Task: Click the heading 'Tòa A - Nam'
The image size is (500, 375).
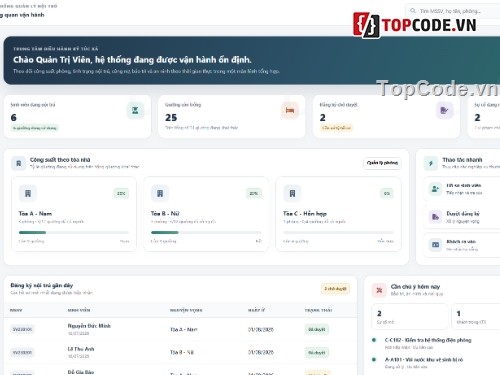Action: click(x=35, y=214)
